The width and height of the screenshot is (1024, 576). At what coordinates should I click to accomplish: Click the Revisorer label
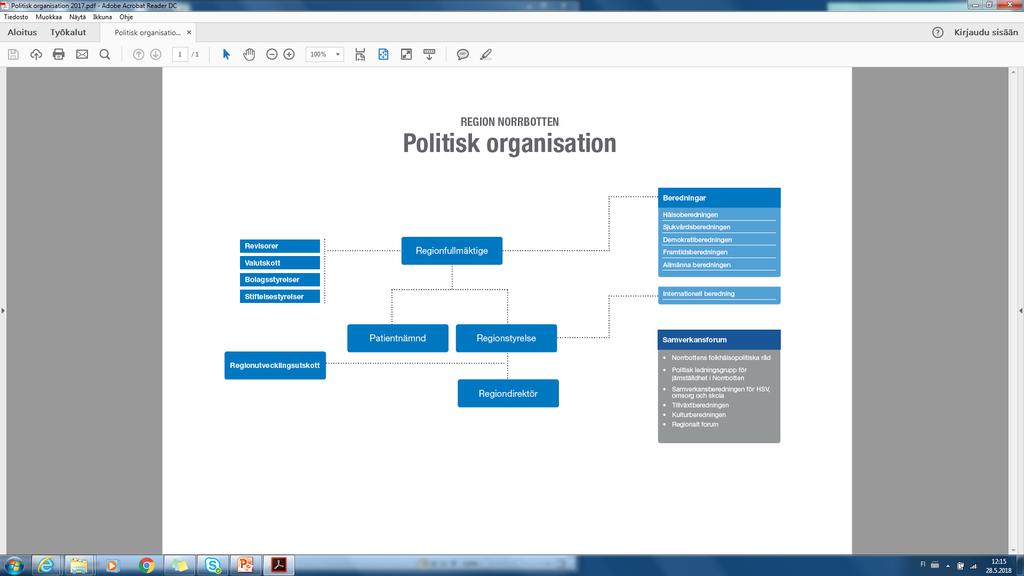(x=280, y=246)
